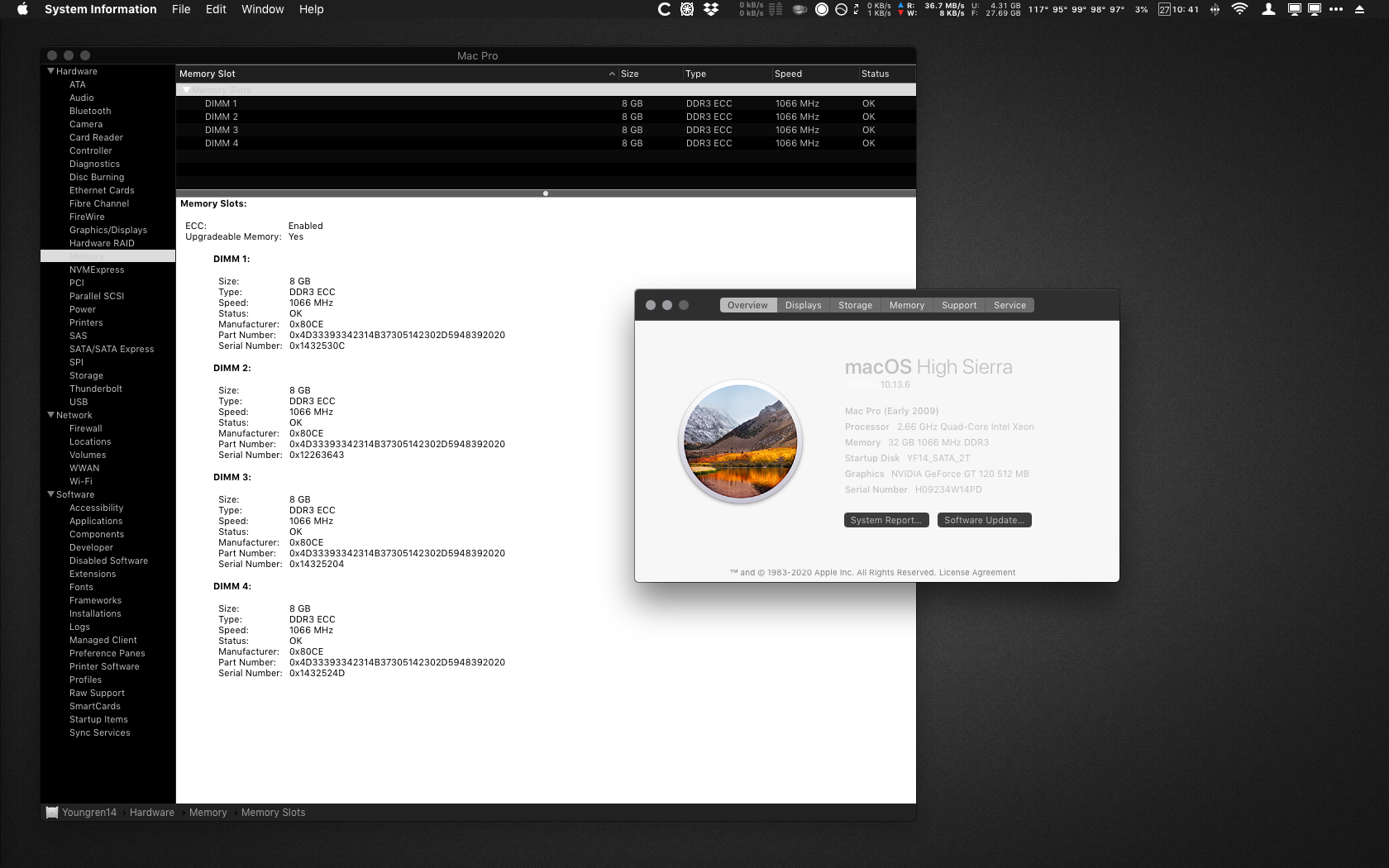Switch to the Displays tab

click(x=804, y=305)
